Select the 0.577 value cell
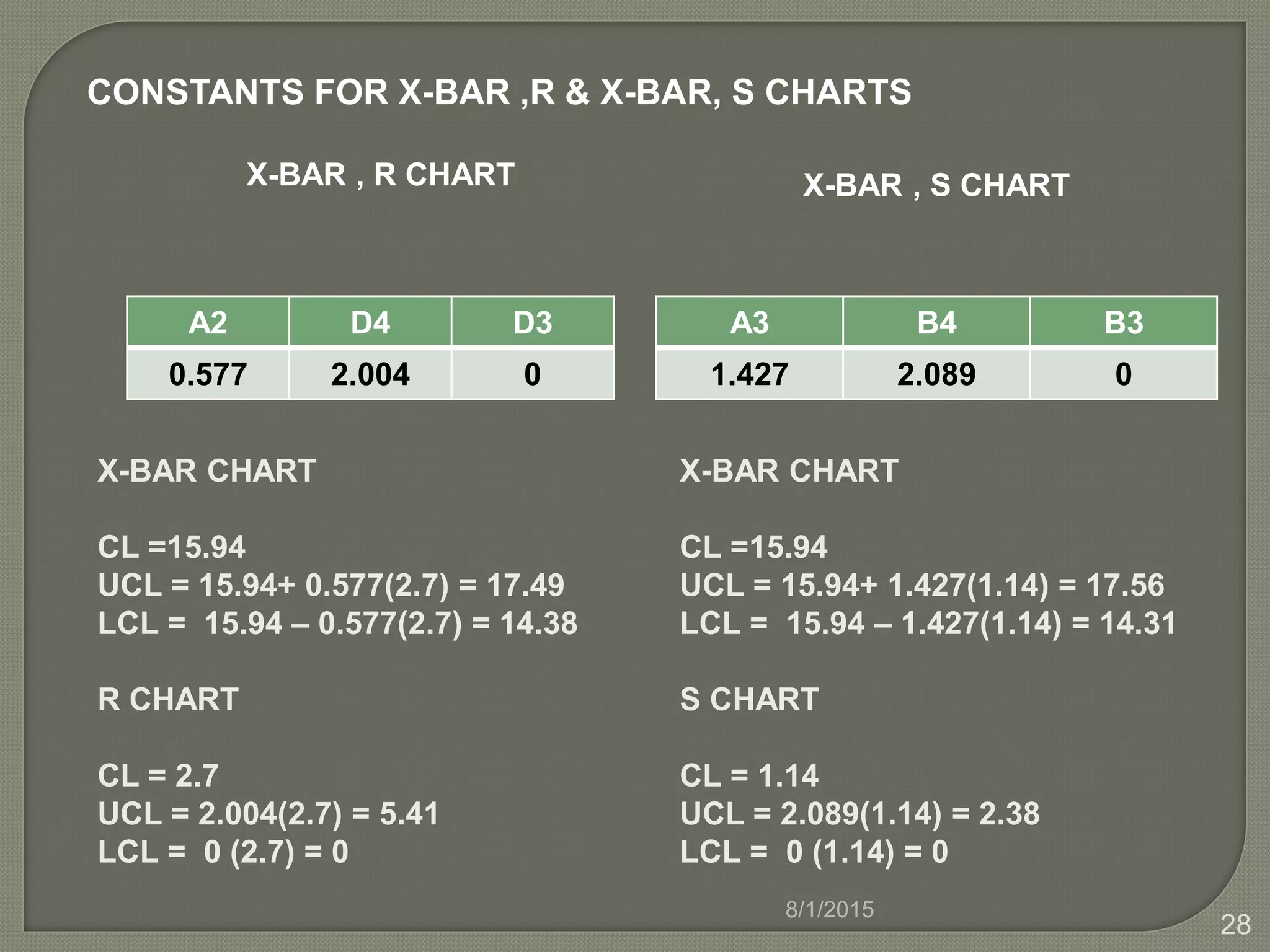This screenshot has height=952, width=1270. point(208,374)
